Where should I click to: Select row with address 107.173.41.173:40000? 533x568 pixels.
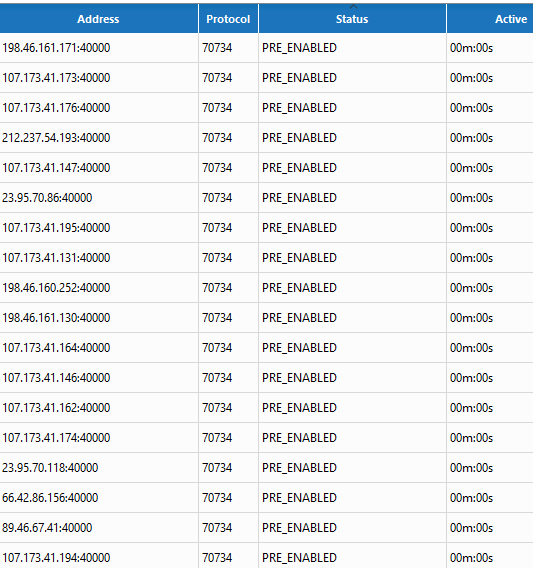[266, 78]
